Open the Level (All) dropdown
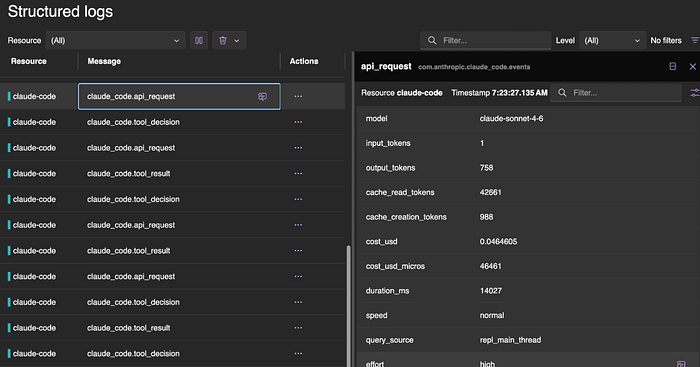This screenshot has height=367, width=700. [x=612, y=41]
